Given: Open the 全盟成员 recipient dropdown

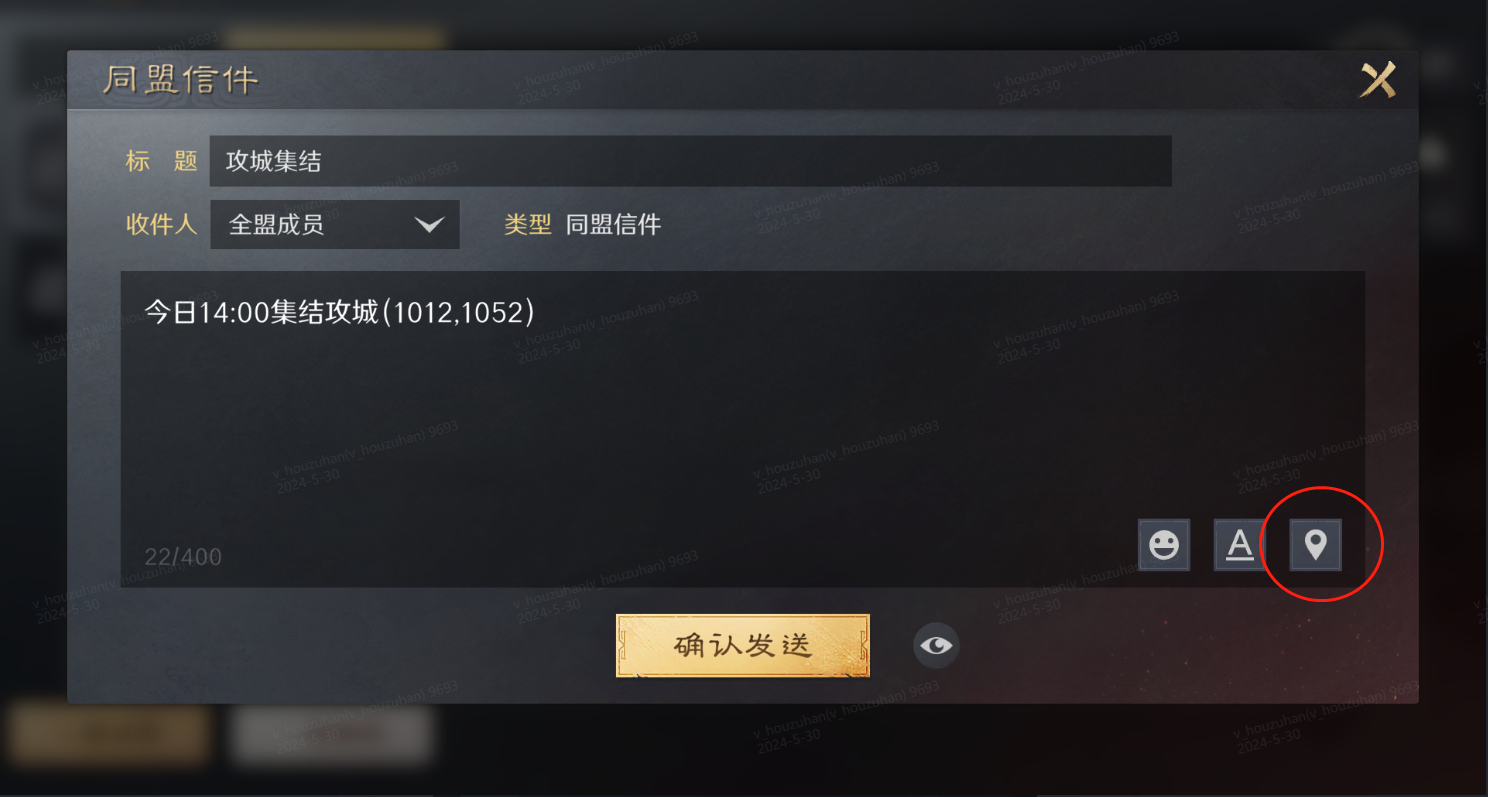Looking at the screenshot, I should coord(335,224).
